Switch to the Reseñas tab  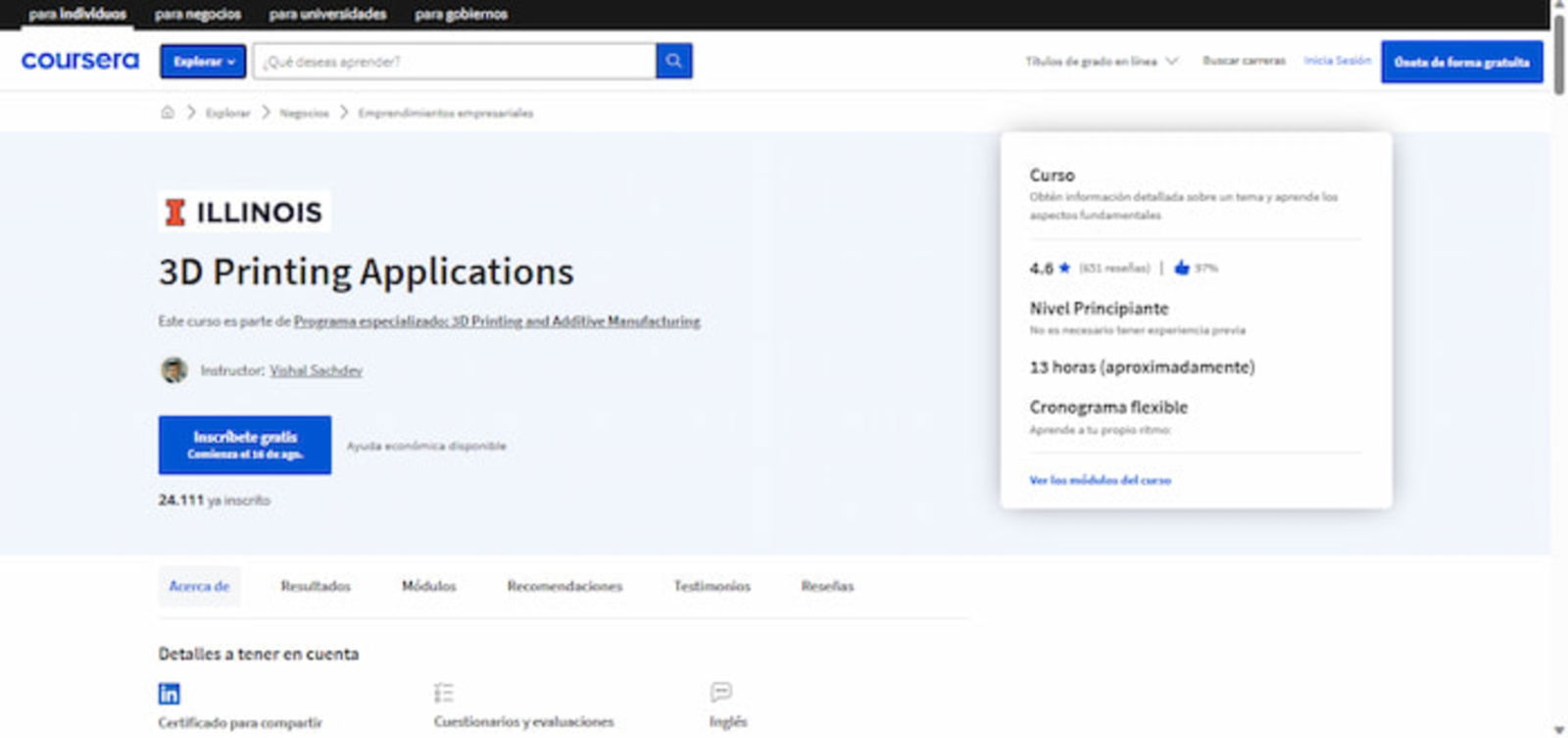827,586
